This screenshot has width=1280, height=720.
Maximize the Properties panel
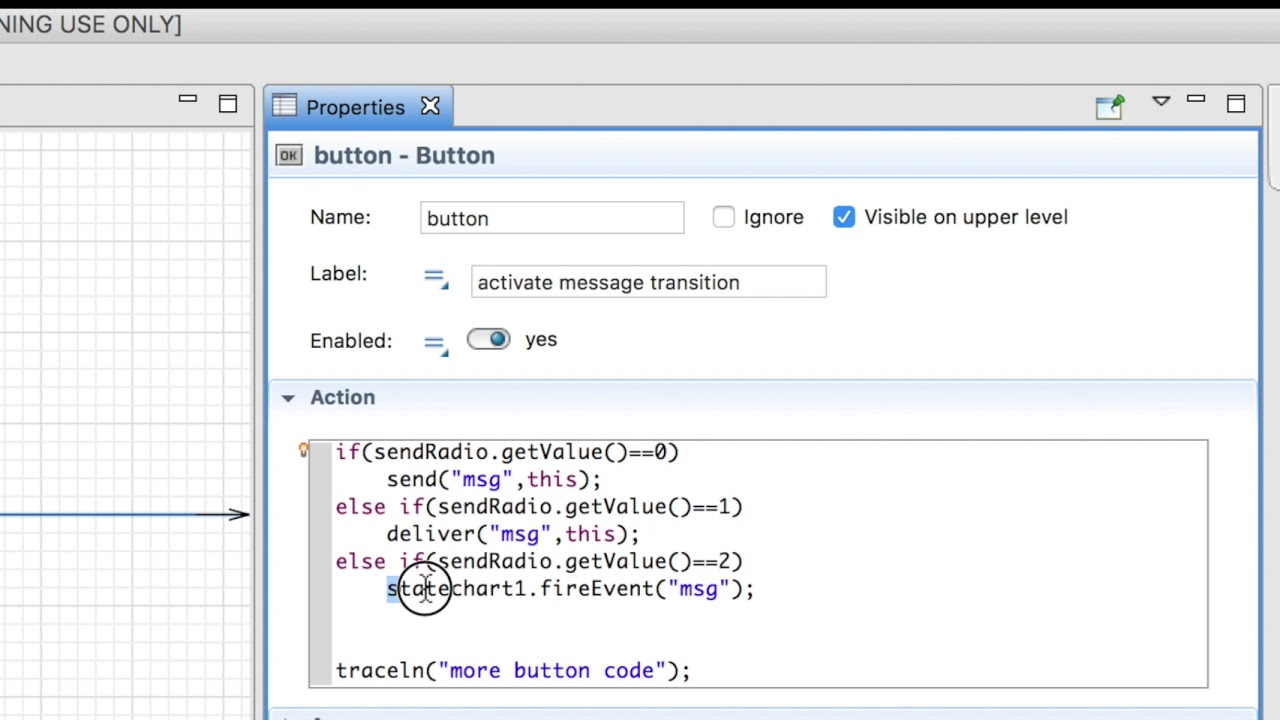coord(1236,104)
